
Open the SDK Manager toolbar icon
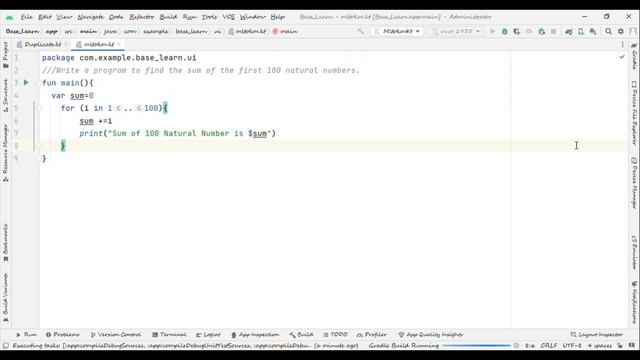click(x=593, y=31)
